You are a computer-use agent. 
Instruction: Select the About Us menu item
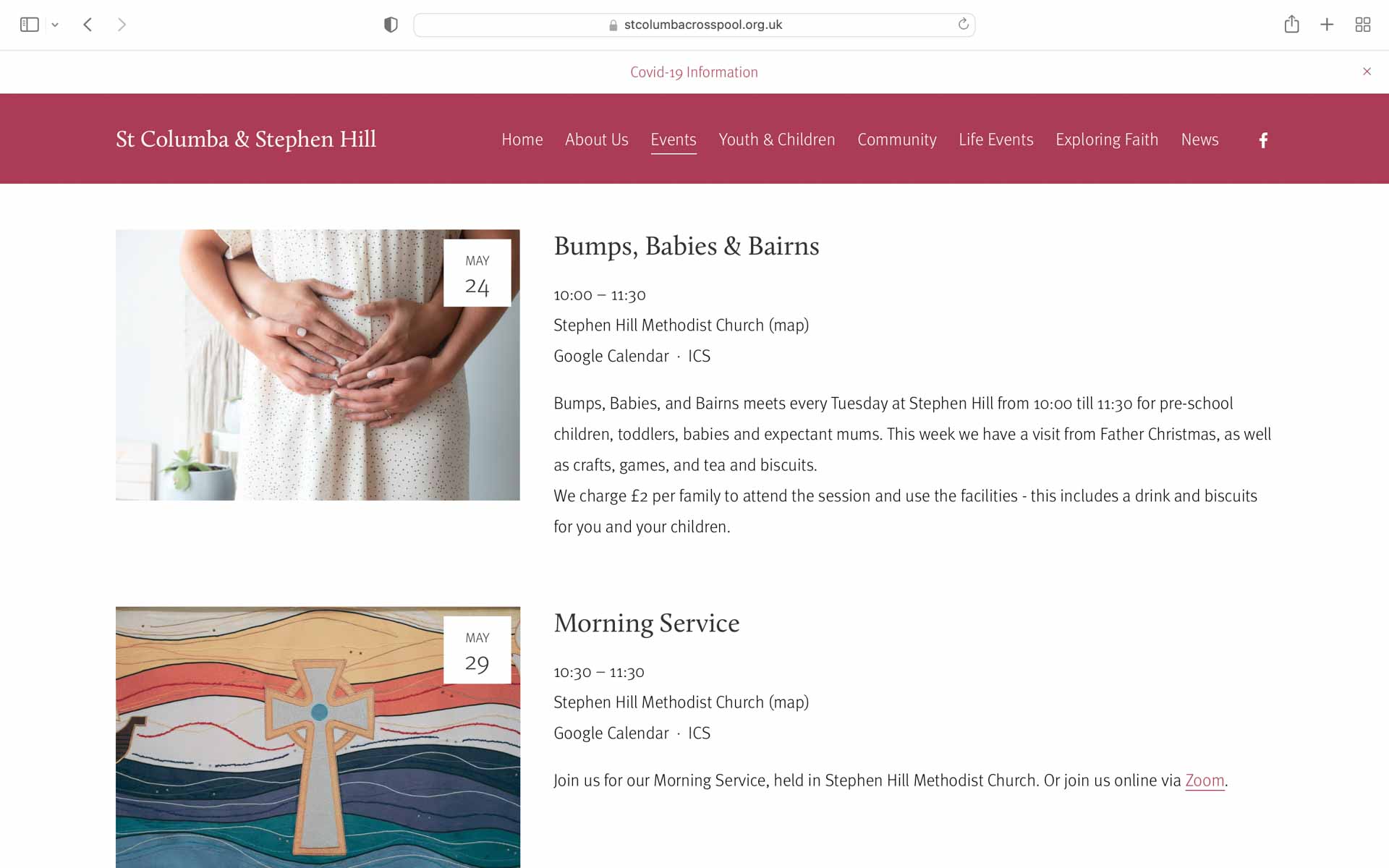point(596,139)
